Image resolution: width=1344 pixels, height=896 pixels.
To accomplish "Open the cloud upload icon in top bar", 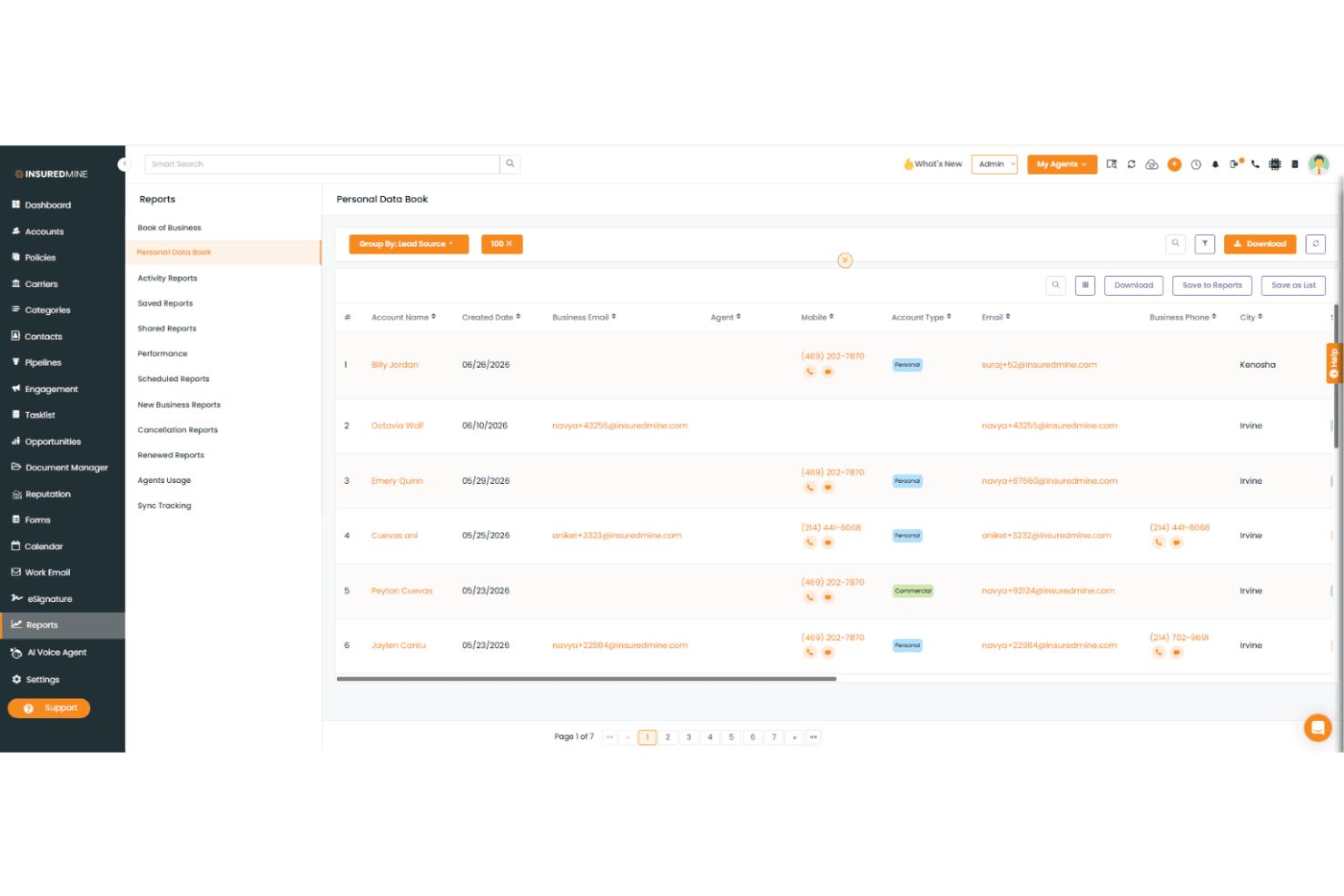I will click(1151, 164).
